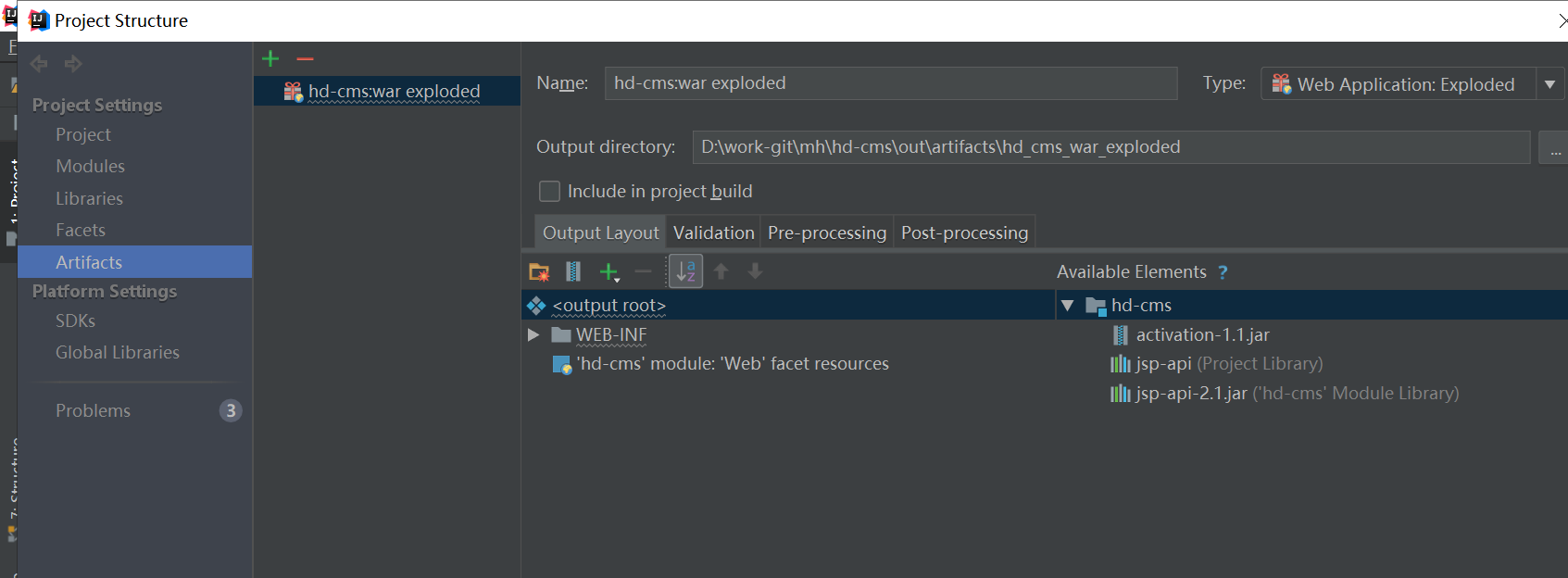
Task: Select activation-1.1.jar in Available Elements
Action: (x=1202, y=335)
